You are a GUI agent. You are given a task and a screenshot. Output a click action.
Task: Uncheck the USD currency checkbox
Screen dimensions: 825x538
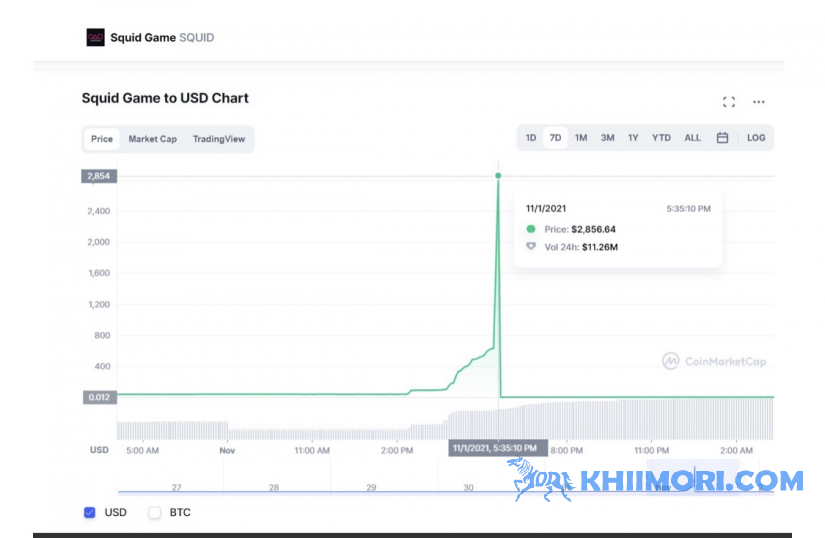click(90, 512)
